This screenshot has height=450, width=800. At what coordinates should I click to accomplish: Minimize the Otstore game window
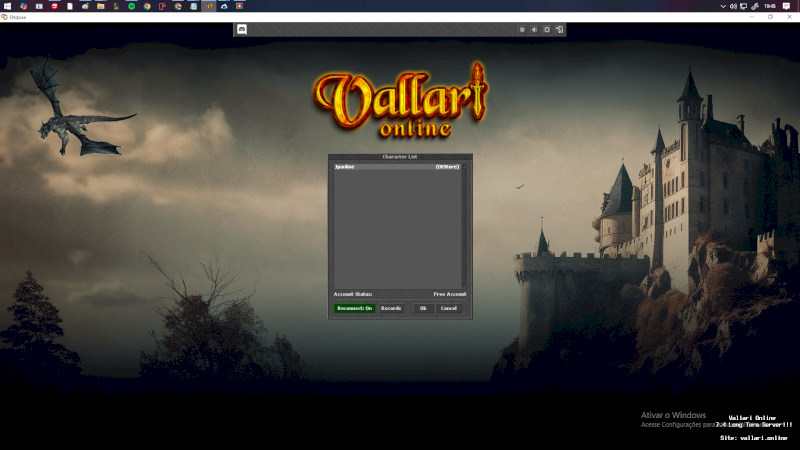752,17
